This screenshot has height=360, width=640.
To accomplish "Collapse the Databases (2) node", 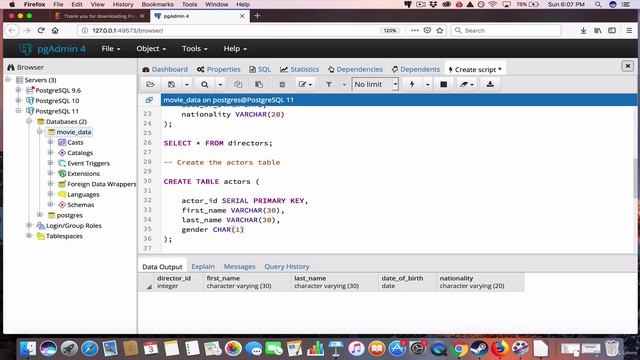I will 29,121.
